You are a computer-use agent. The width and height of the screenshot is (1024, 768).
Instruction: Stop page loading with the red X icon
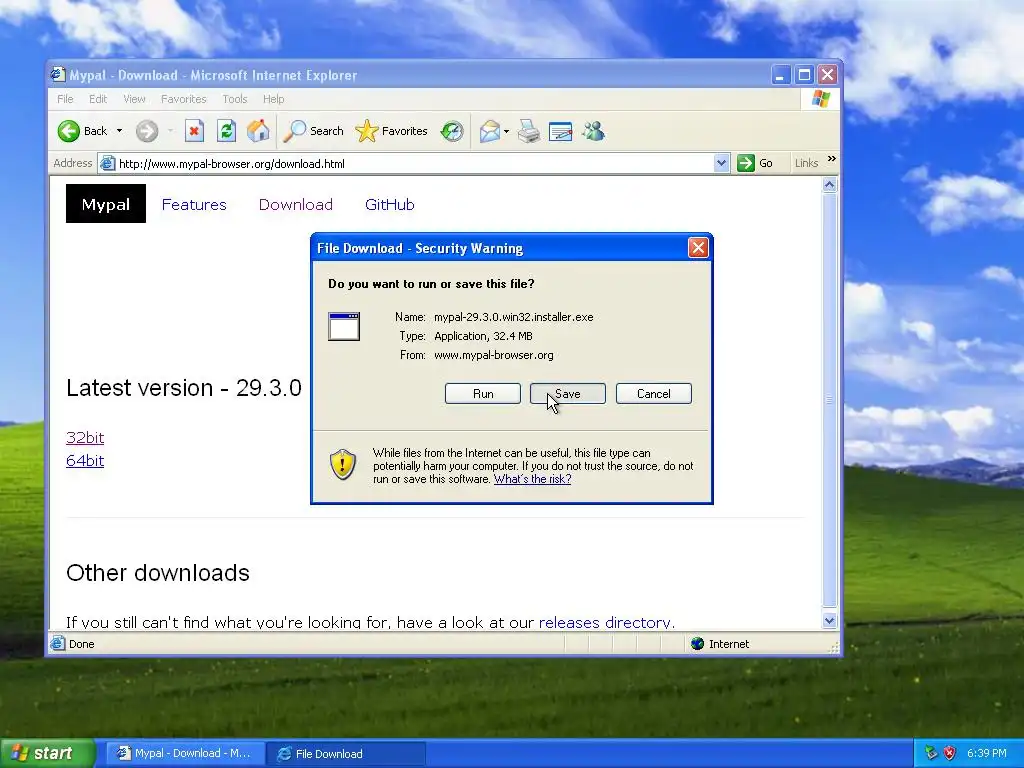[x=194, y=131]
